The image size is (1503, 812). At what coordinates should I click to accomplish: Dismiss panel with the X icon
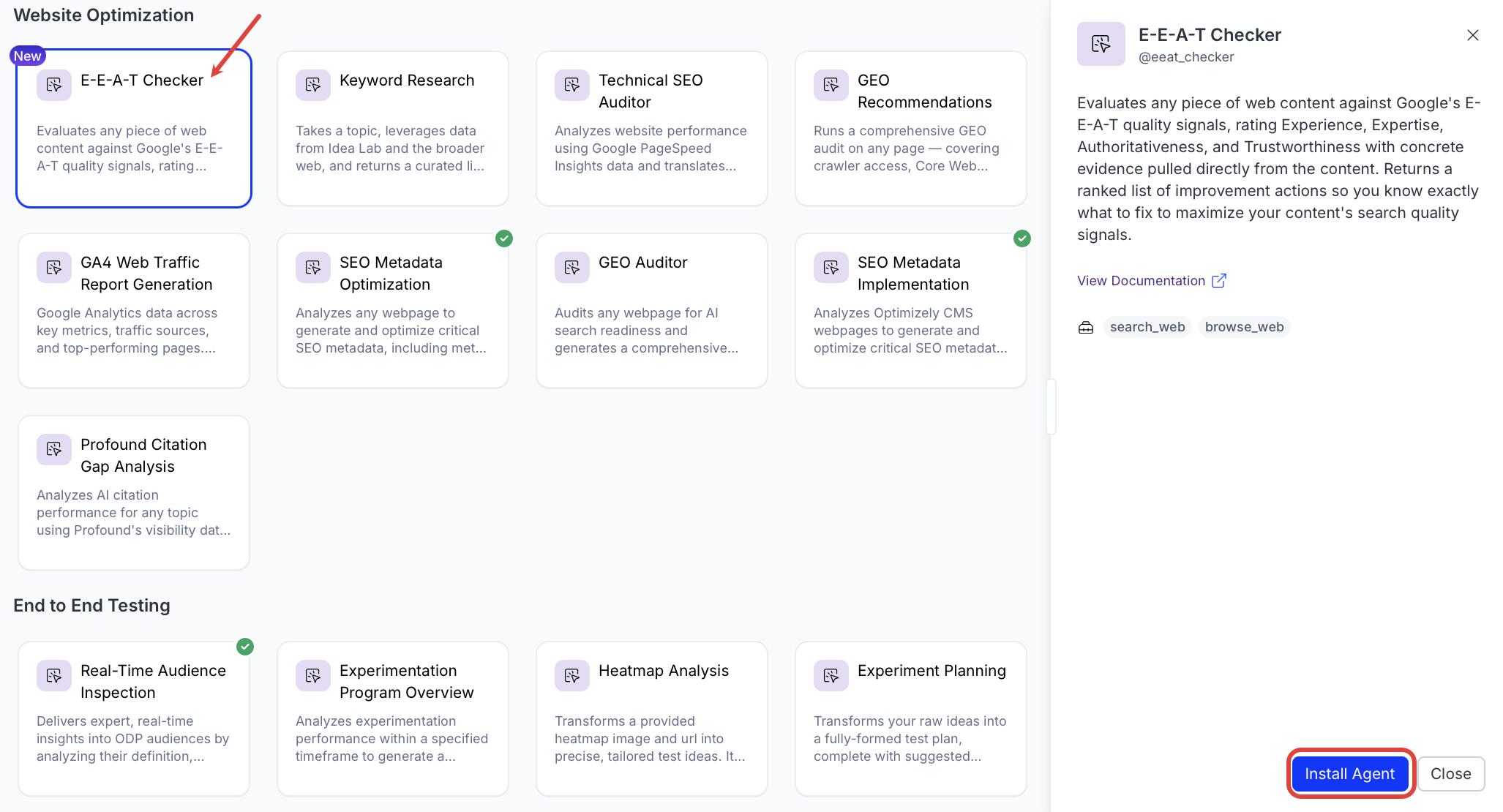pos(1472,35)
